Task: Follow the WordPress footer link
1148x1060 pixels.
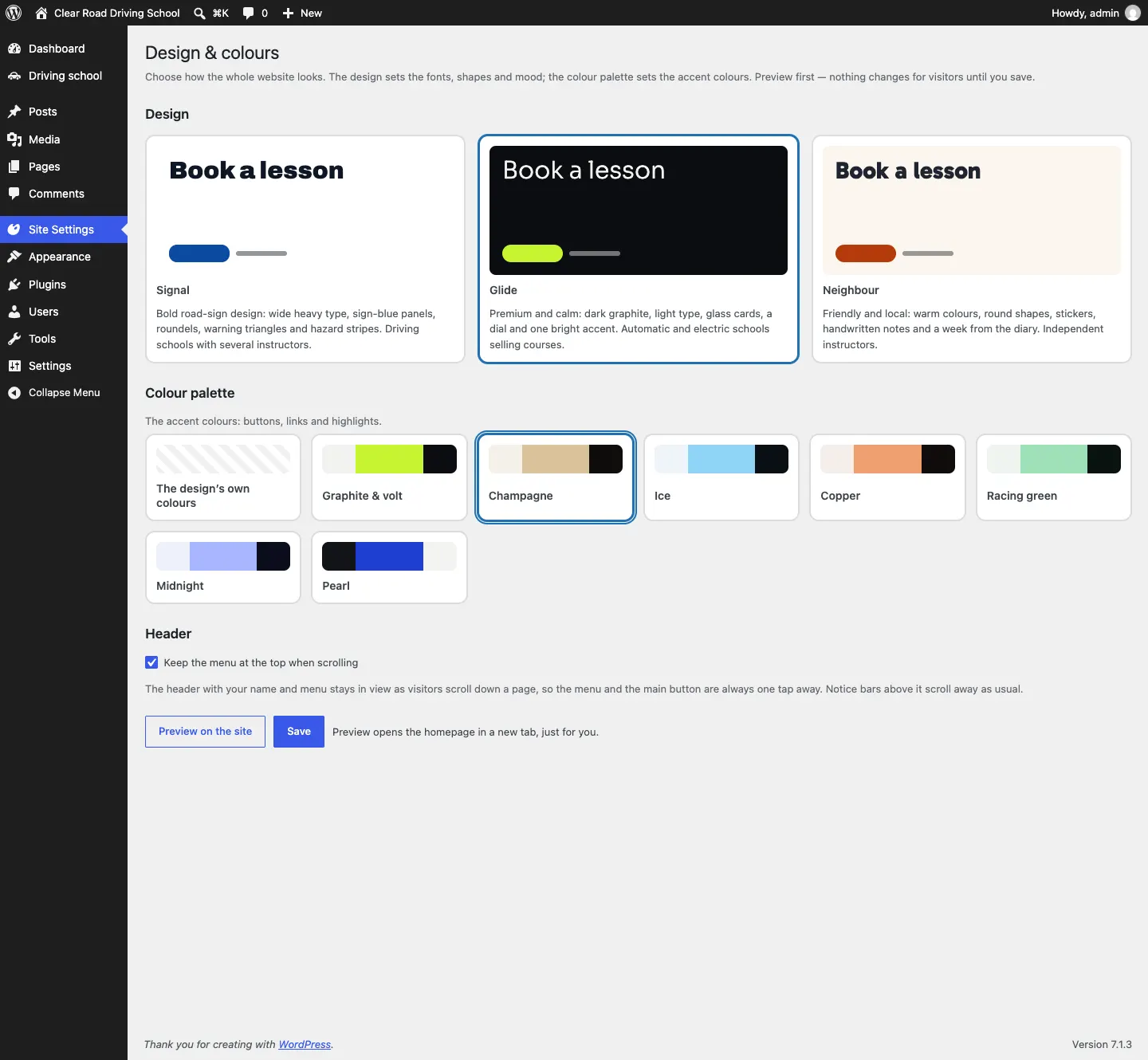Action: 305,1044
